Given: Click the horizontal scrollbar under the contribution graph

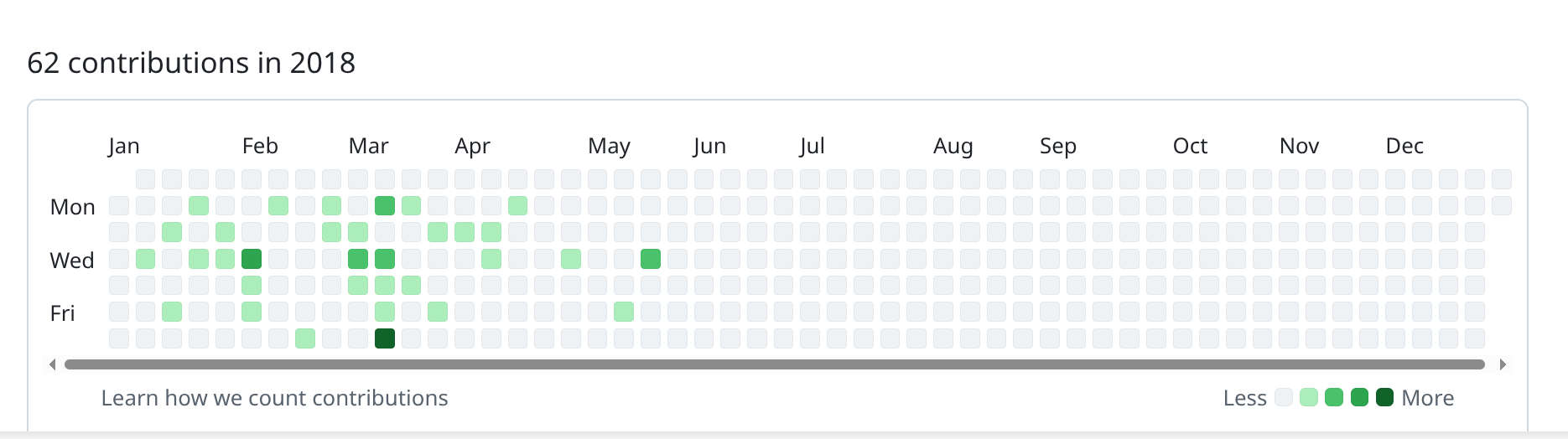Looking at the screenshot, I should [774, 364].
